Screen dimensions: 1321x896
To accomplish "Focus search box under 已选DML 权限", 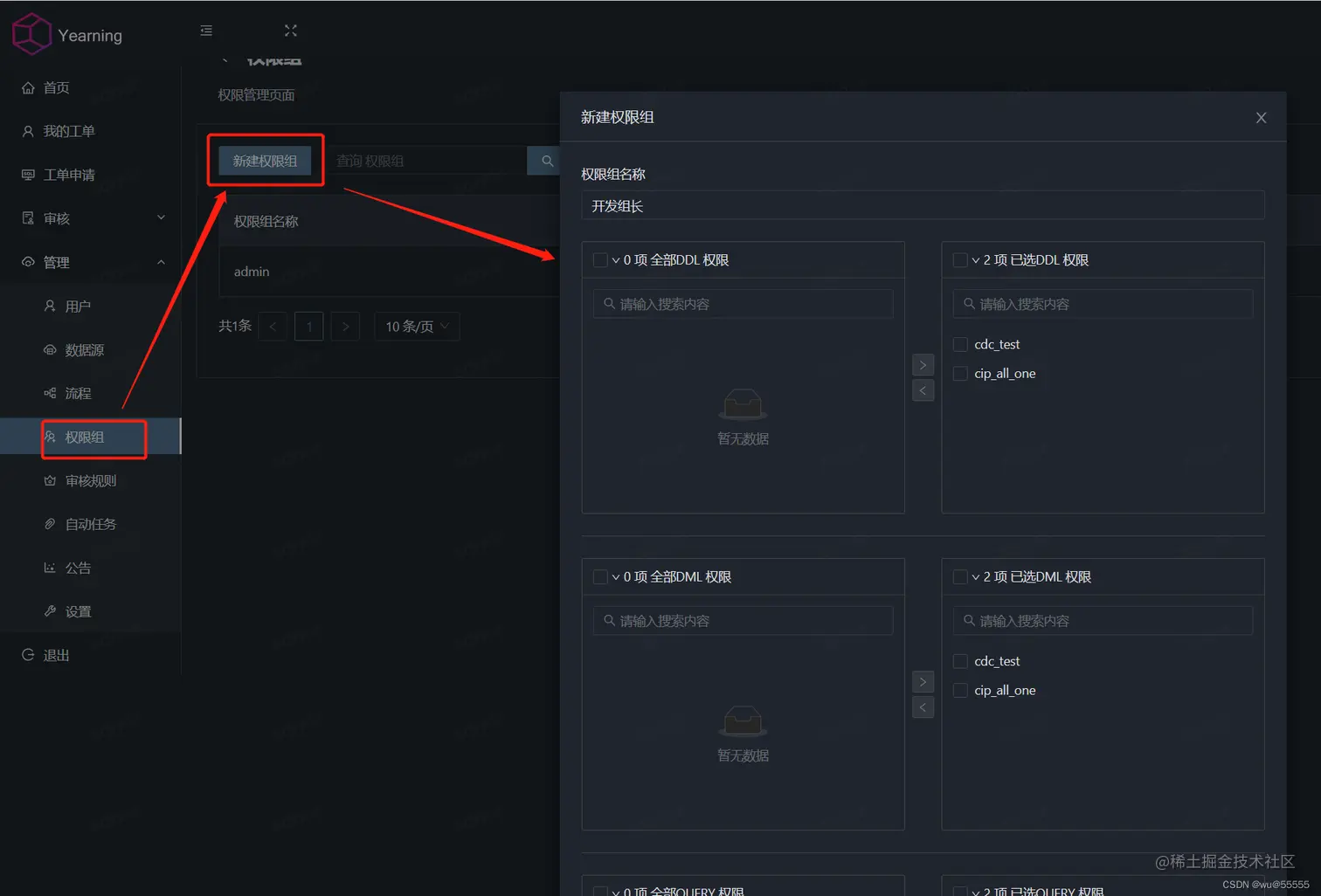I will pyautogui.click(x=1103, y=621).
